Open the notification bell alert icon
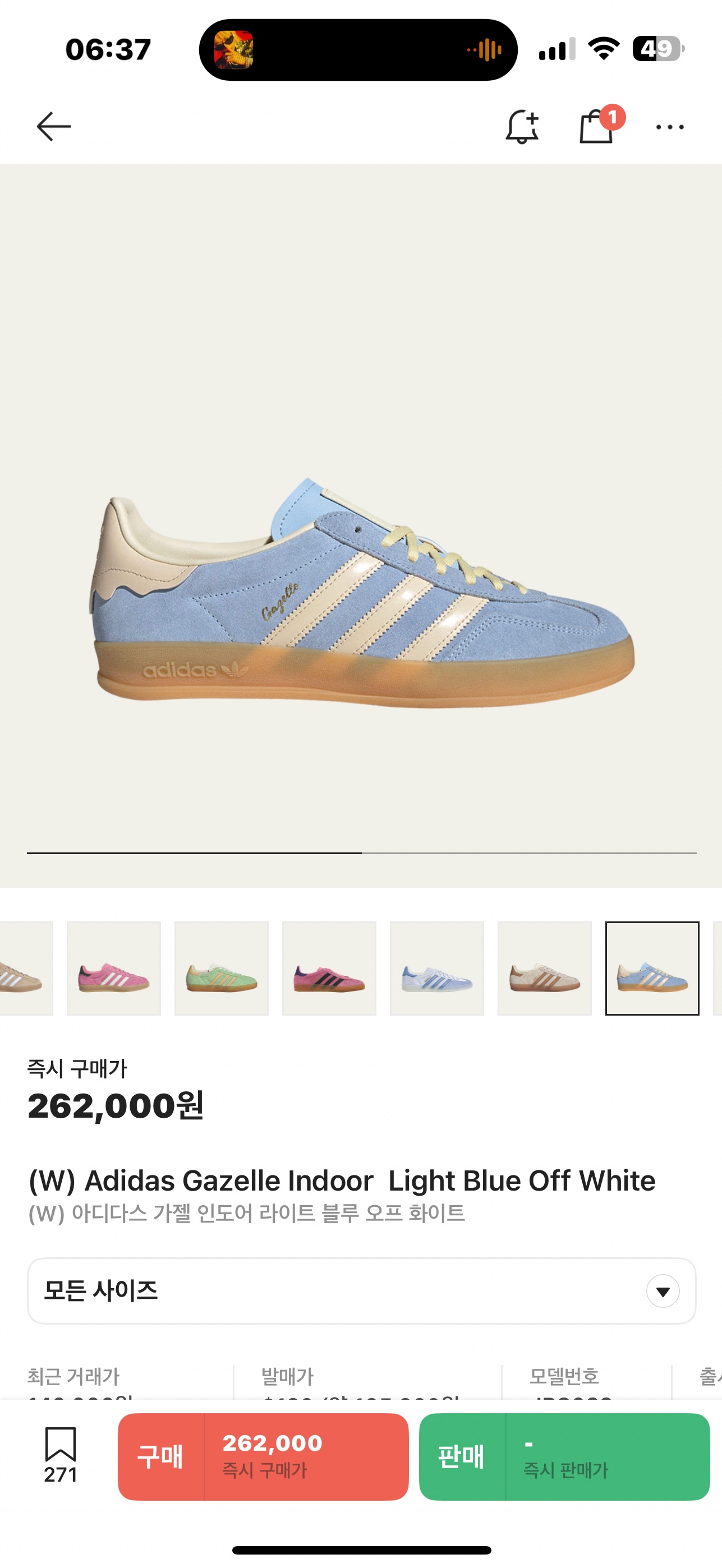This screenshot has height=1568, width=722. click(522, 127)
